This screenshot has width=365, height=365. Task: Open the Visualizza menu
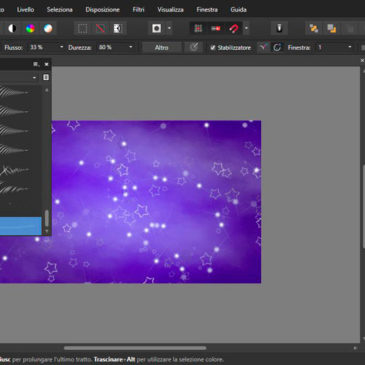(x=170, y=10)
